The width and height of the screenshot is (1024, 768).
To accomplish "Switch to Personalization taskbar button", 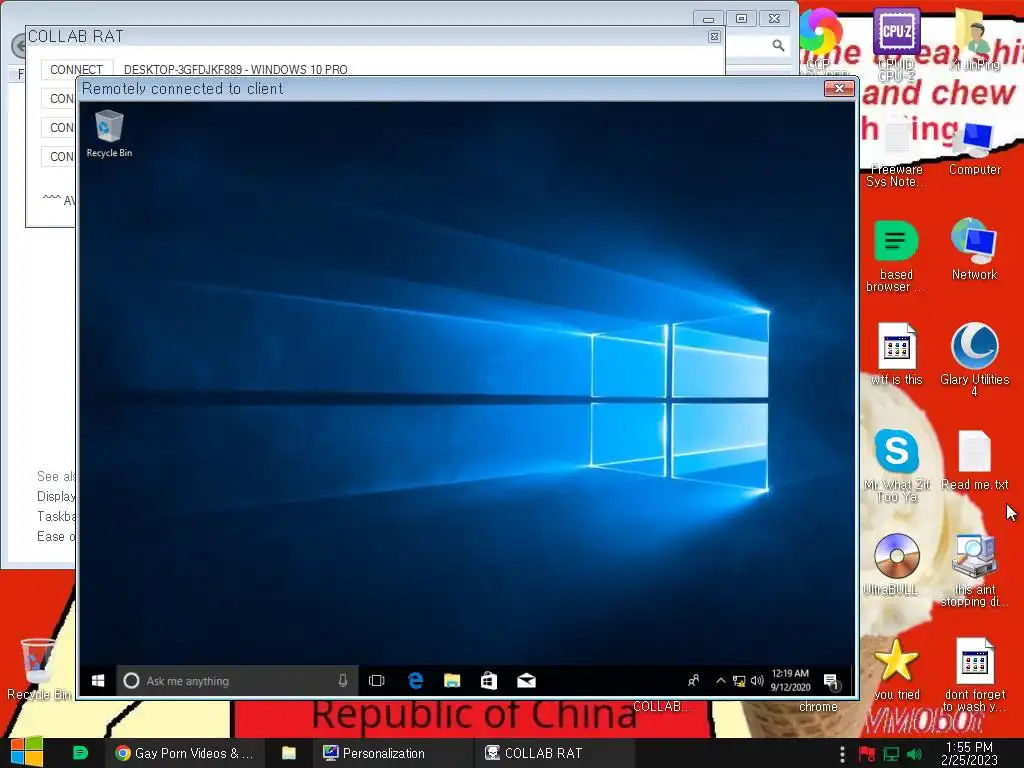I will pos(392,753).
